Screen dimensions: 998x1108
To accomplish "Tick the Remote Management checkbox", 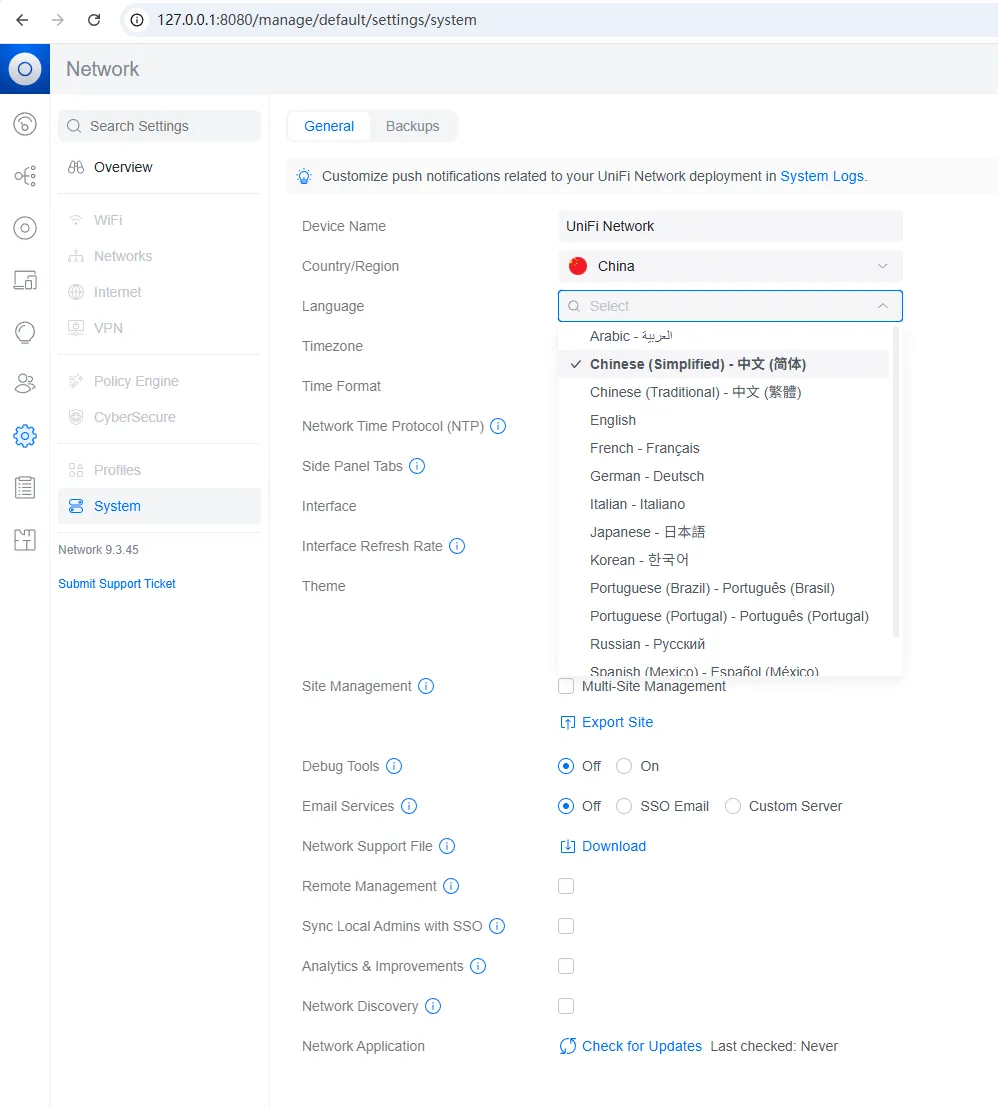I will point(566,886).
